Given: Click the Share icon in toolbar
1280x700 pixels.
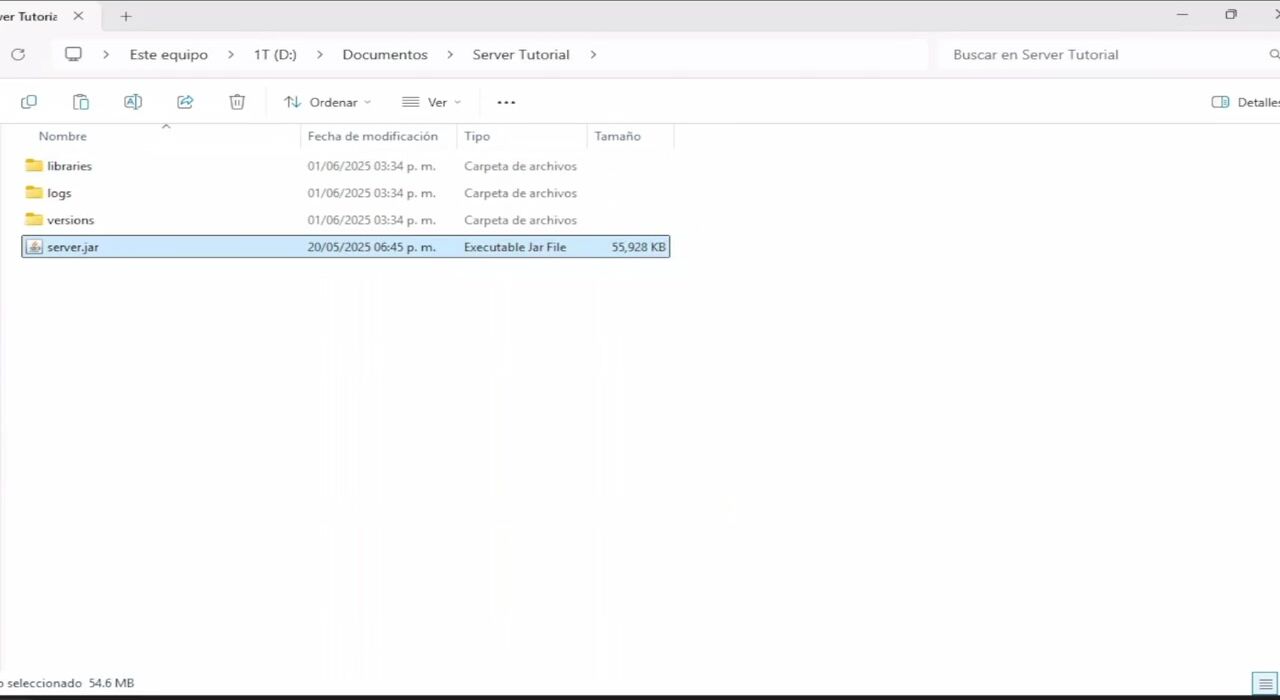Looking at the screenshot, I should pos(185,102).
